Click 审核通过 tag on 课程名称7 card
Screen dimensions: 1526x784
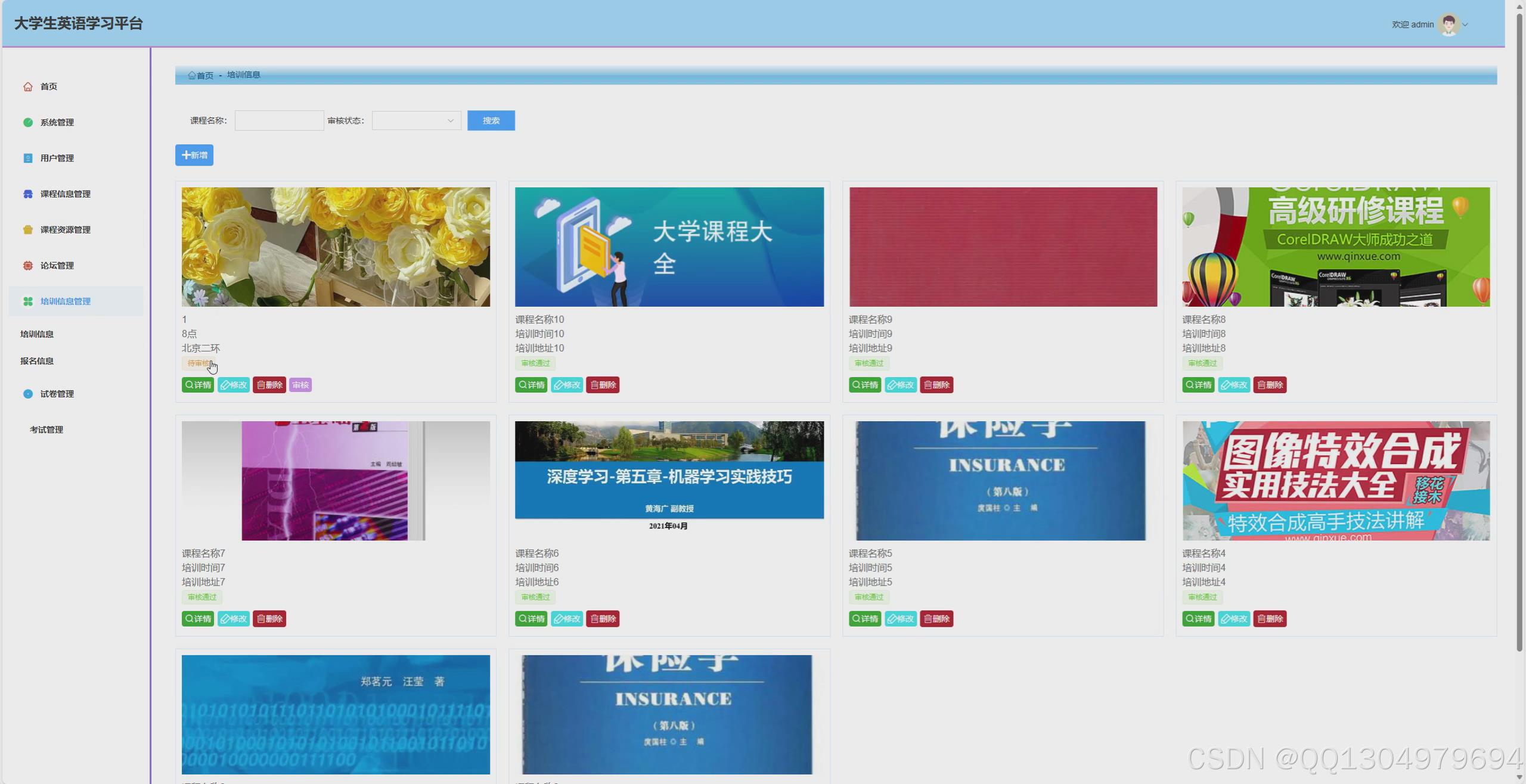pyautogui.click(x=201, y=597)
